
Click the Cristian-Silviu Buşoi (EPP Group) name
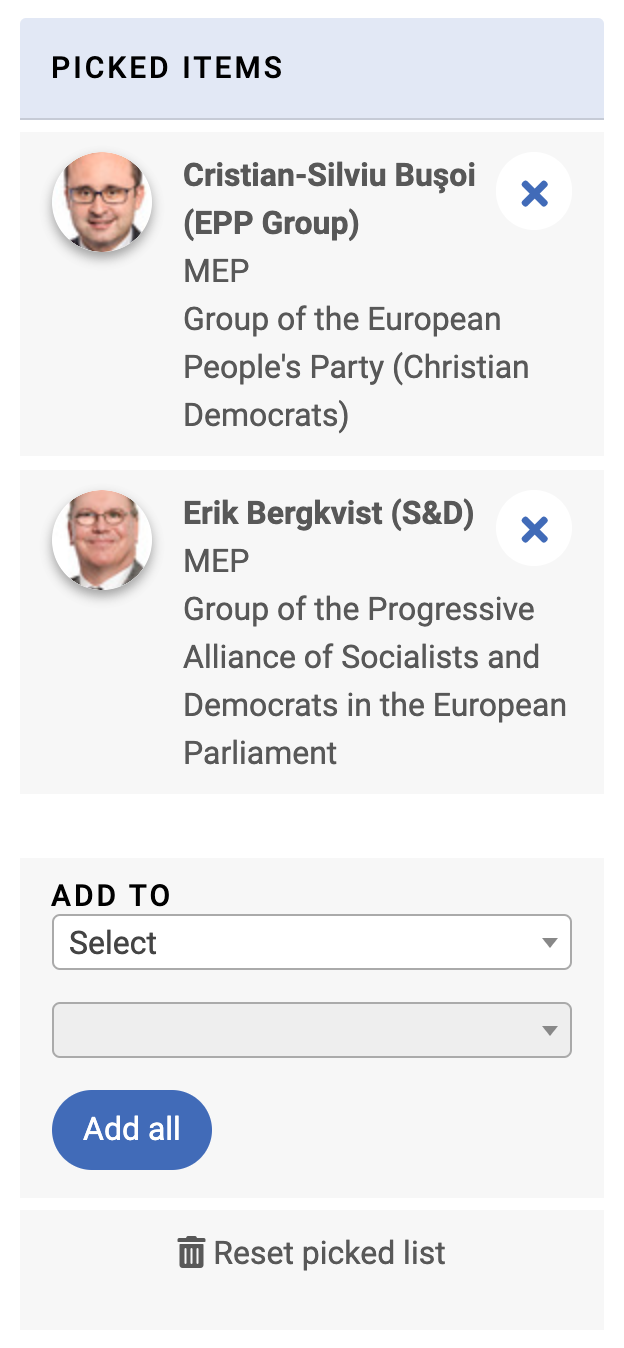[329, 199]
